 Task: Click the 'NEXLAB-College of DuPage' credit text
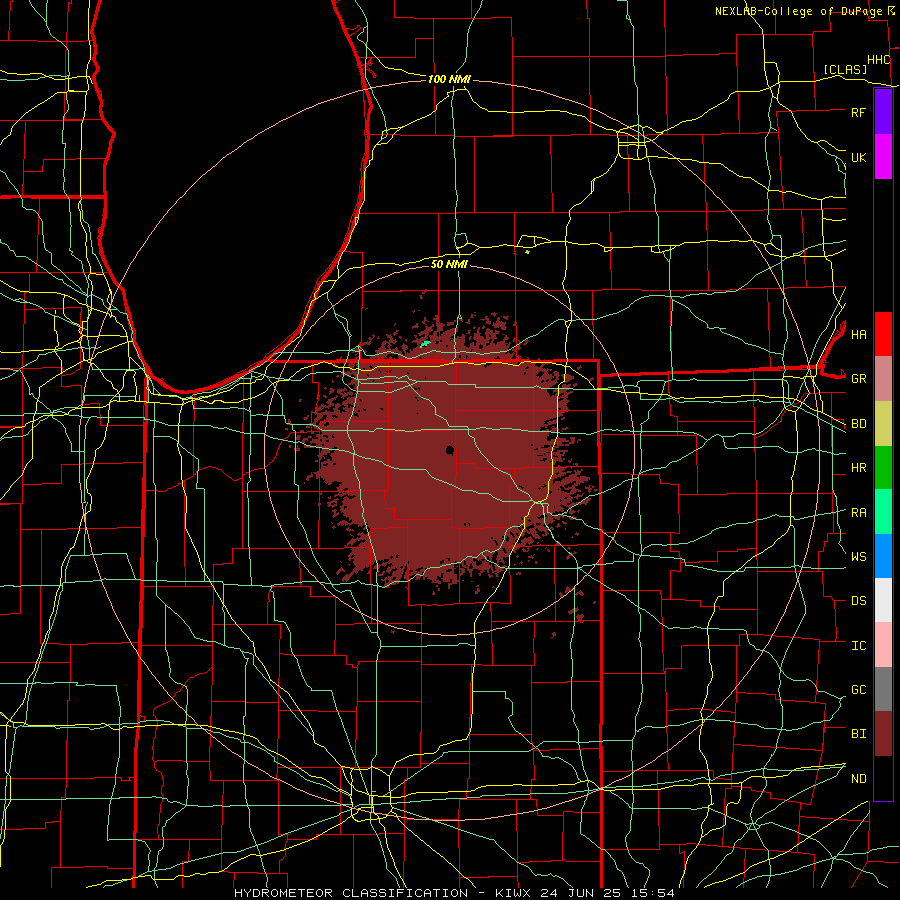tap(800, 11)
